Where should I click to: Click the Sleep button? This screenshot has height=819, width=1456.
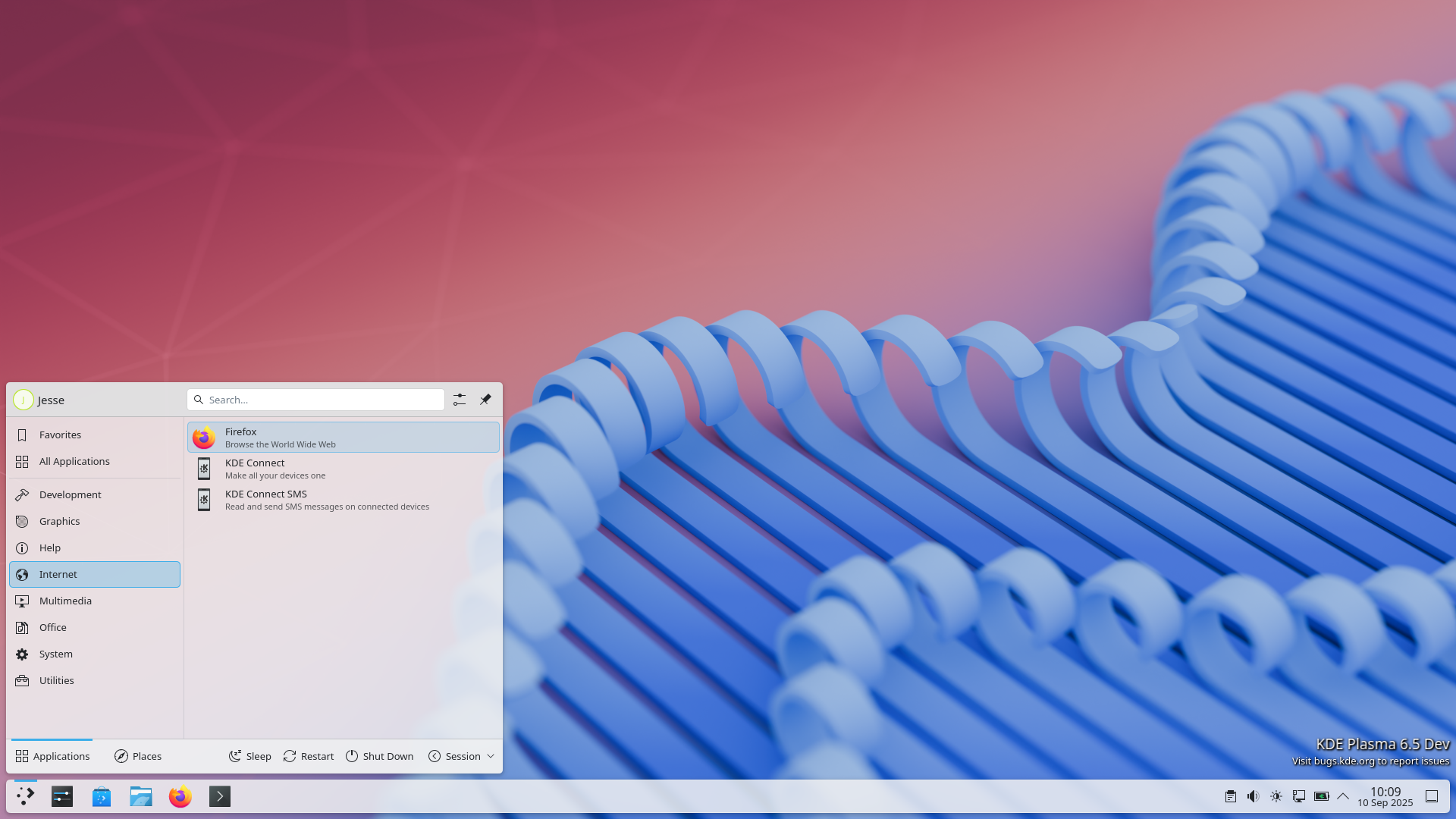[250, 756]
